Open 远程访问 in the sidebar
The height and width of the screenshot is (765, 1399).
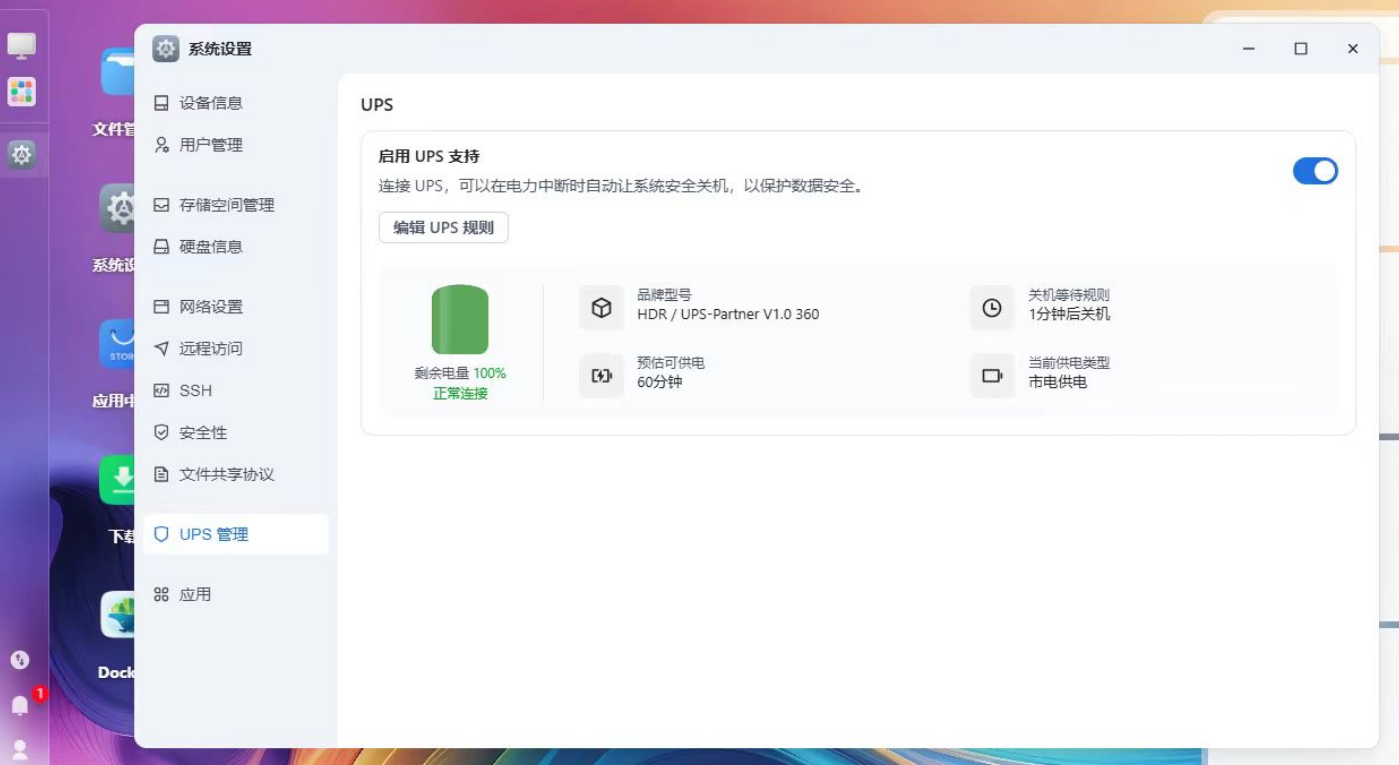[x=236, y=349]
